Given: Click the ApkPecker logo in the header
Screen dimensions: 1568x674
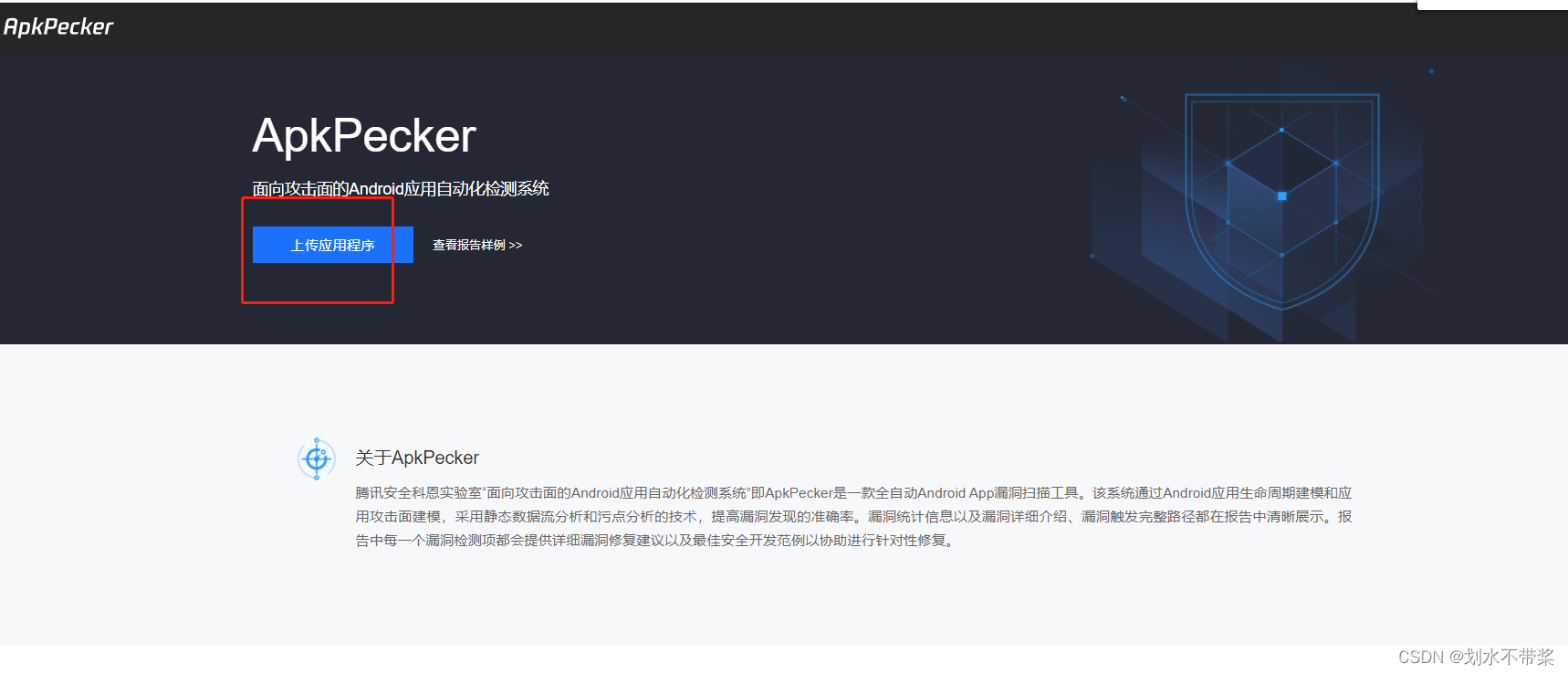Looking at the screenshot, I should click(x=58, y=26).
